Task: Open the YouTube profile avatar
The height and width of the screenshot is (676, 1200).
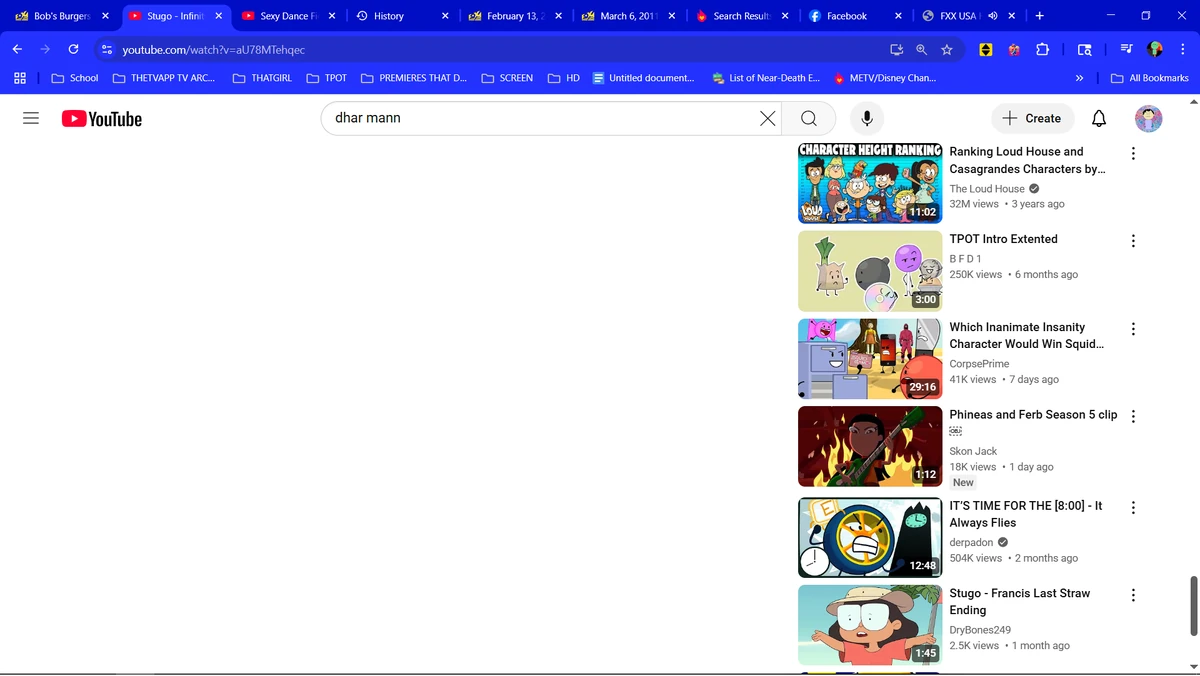Action: [1148, 118]
